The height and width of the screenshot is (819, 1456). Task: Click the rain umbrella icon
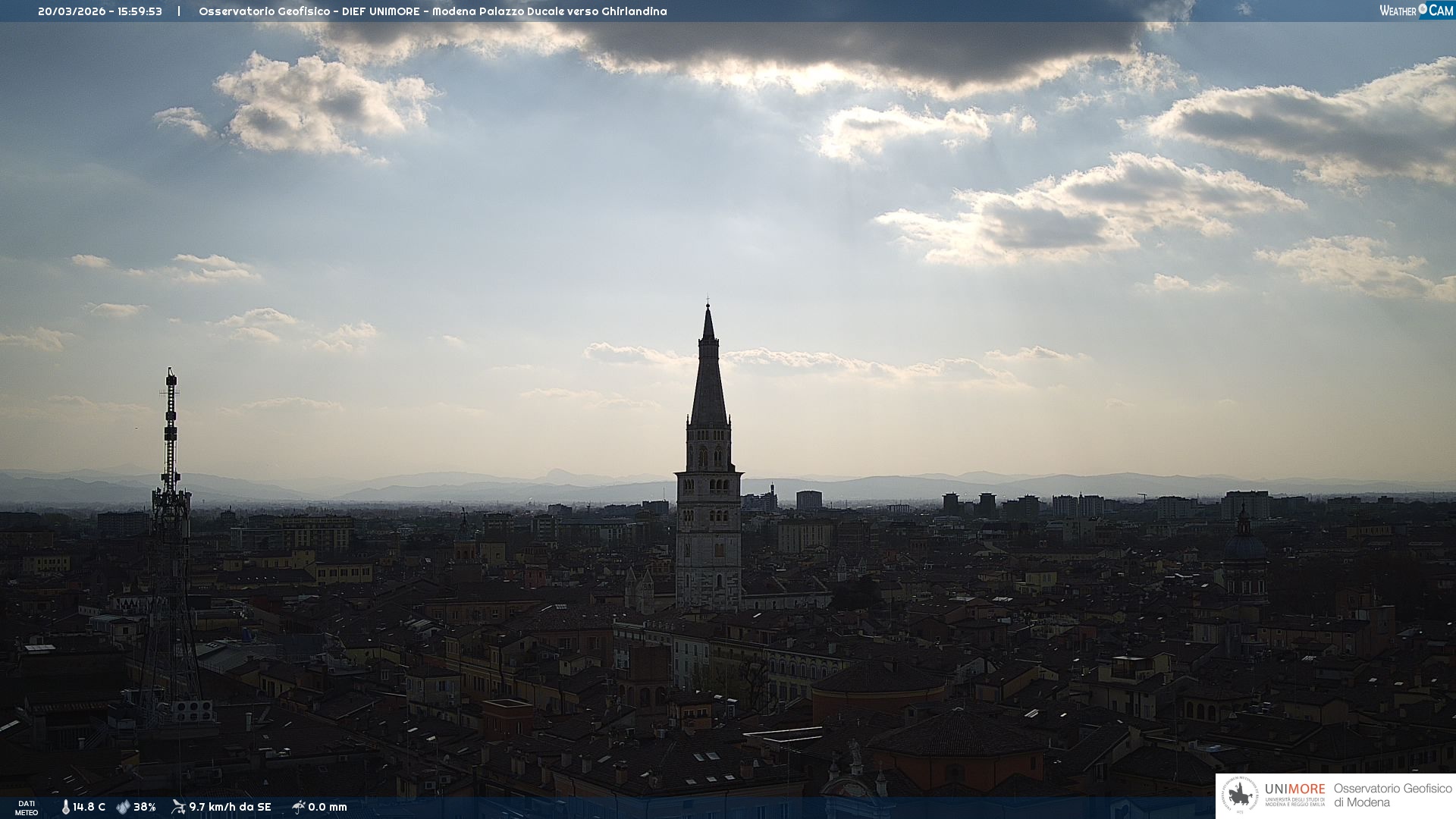[298, 807]
